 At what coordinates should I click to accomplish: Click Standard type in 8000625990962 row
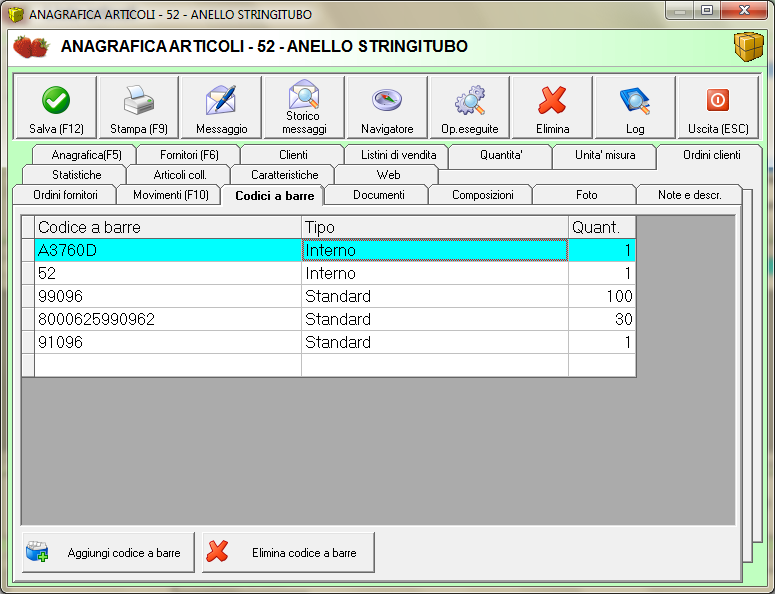click(435, 319)
